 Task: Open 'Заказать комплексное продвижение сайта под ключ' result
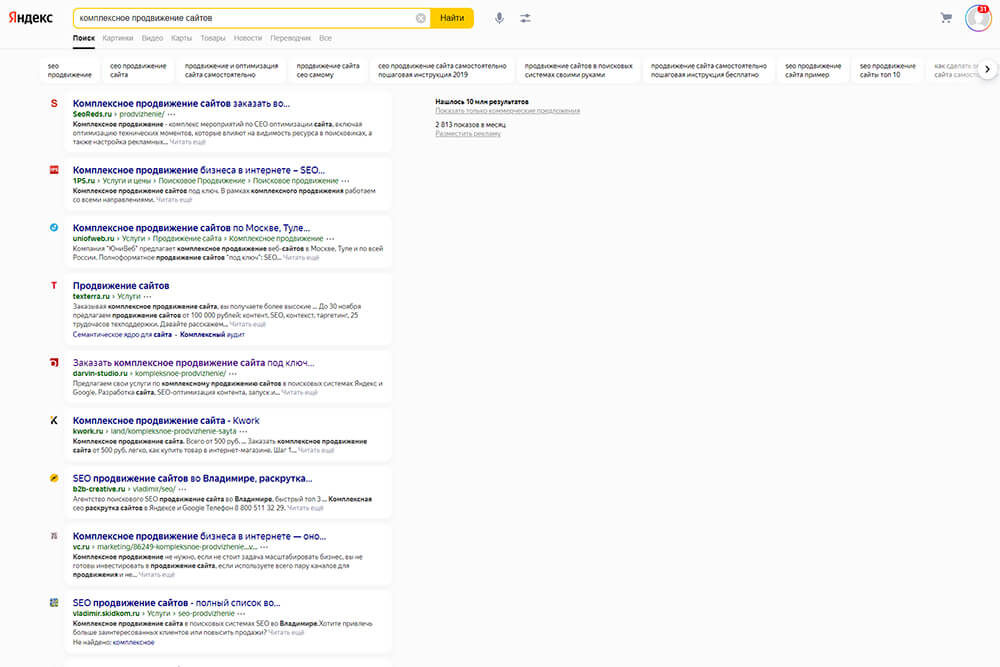tap(193, 363)
